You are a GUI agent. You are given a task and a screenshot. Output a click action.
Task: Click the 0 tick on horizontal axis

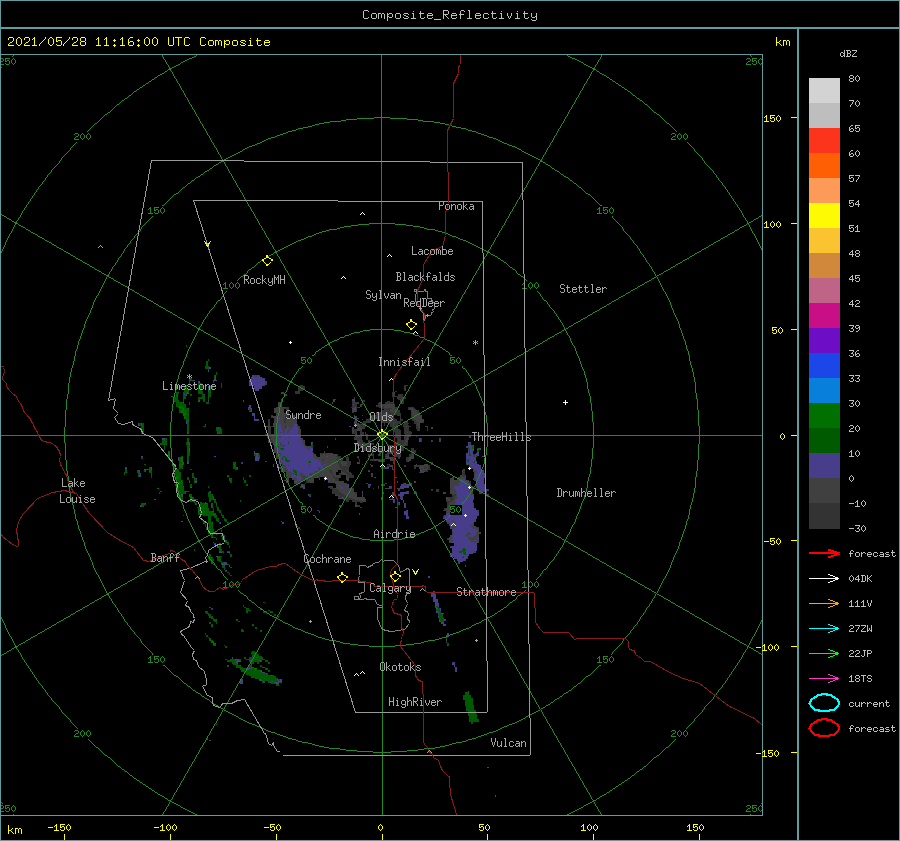381,828
